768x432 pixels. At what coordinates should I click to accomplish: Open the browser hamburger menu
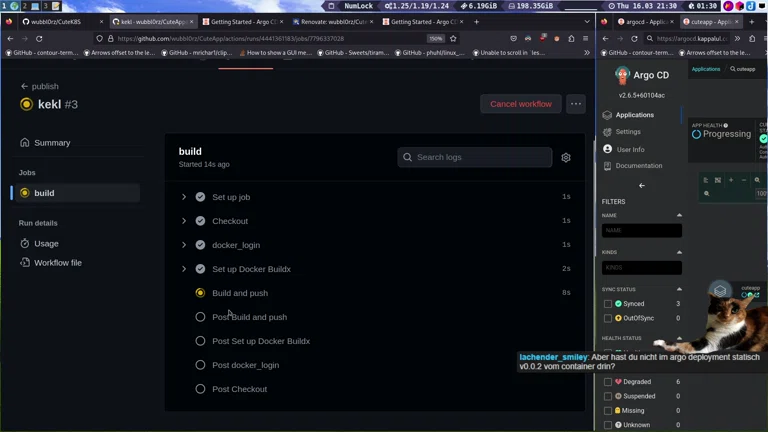pos(585,38)
